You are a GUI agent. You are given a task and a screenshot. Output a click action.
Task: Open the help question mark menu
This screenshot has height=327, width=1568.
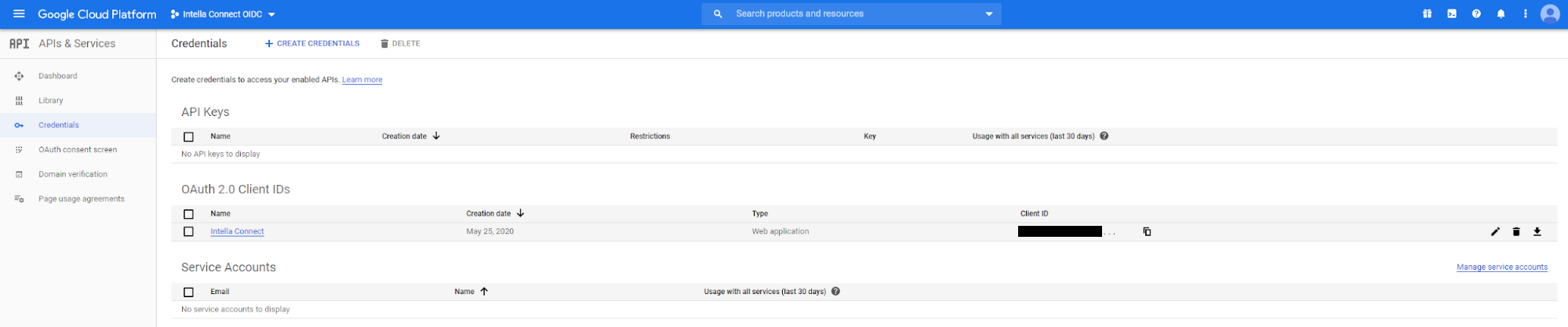point(1476,14)
